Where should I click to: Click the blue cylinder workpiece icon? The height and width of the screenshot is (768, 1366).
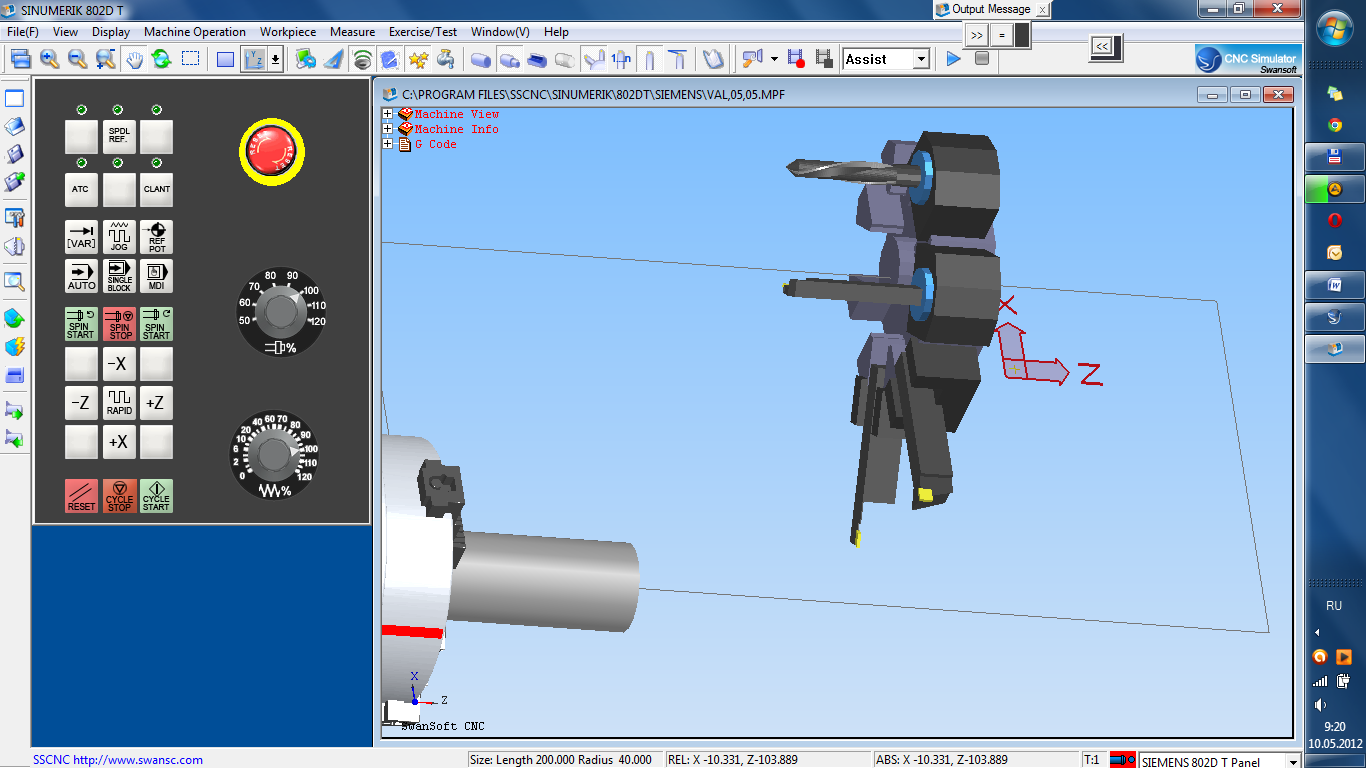pyautogui.click(x=481, y=59)
